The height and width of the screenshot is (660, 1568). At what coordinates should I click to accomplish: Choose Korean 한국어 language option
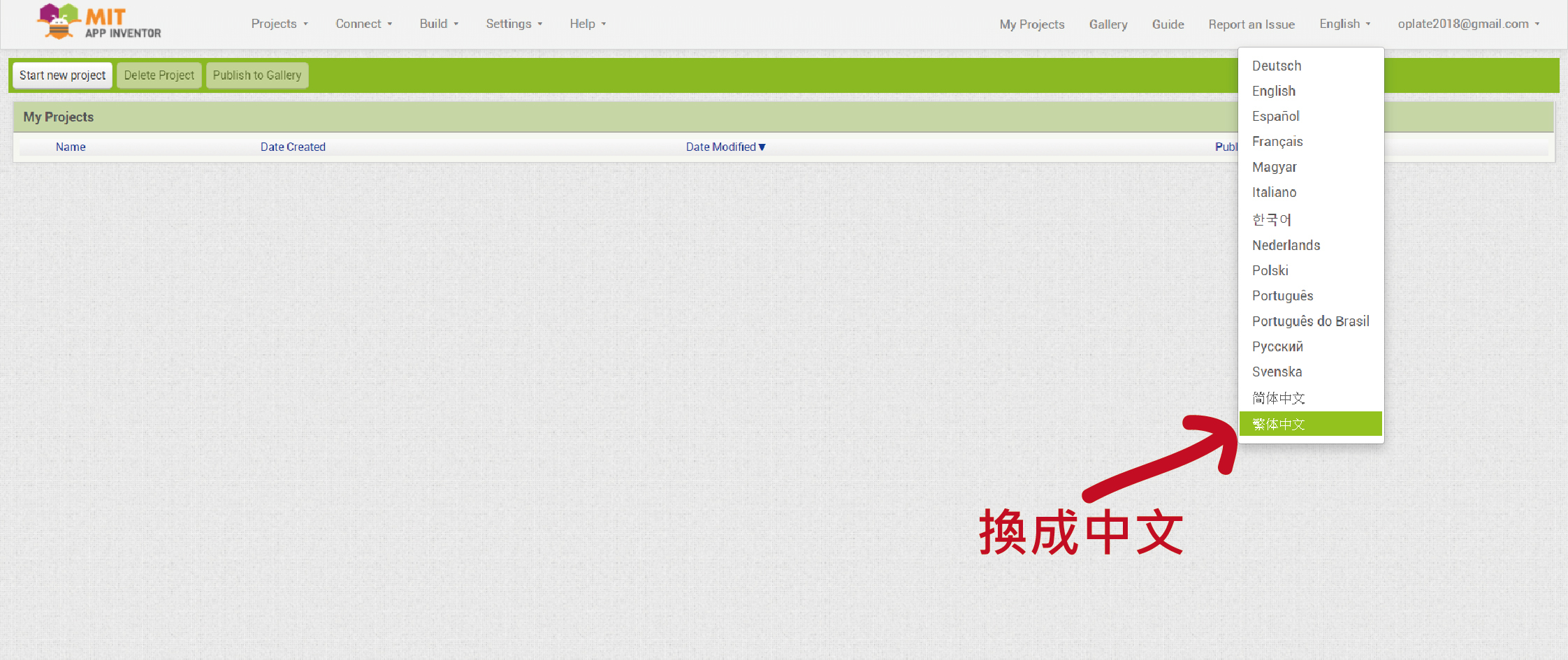(x=1311, y=219)
